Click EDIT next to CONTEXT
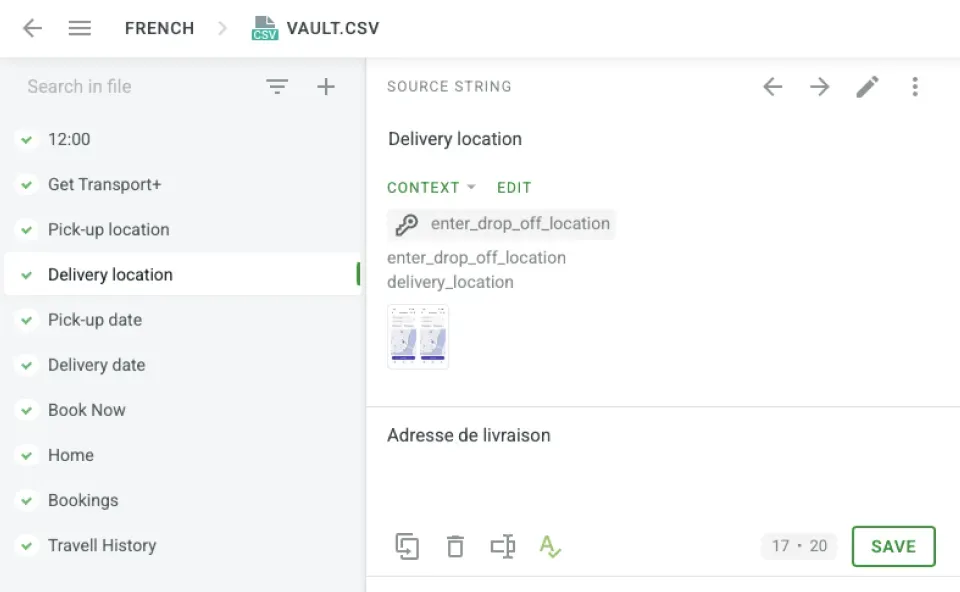The width and height of the screenshot is (960, 592). pos(514,187)
